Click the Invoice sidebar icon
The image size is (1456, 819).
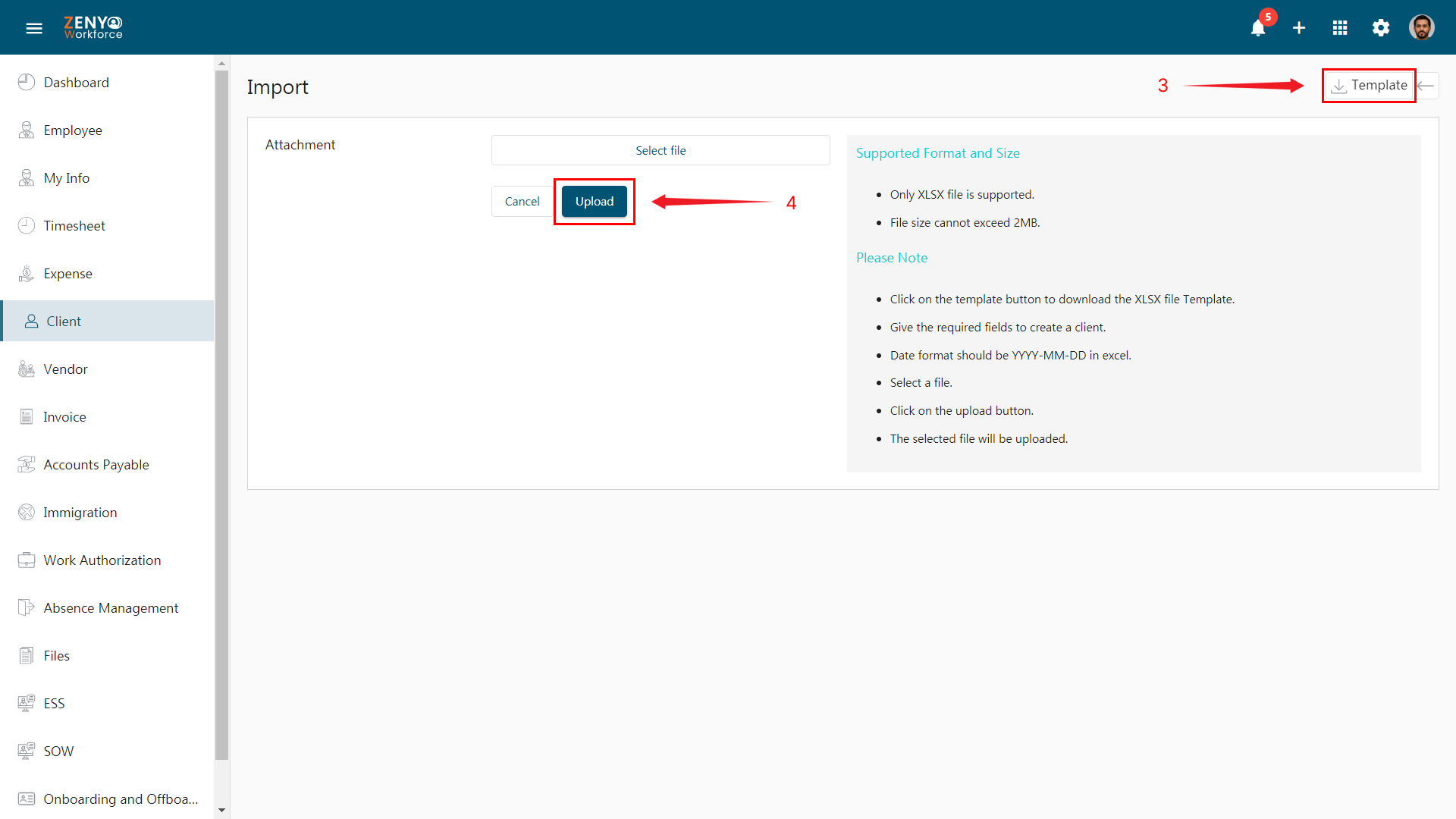point(26,416)
